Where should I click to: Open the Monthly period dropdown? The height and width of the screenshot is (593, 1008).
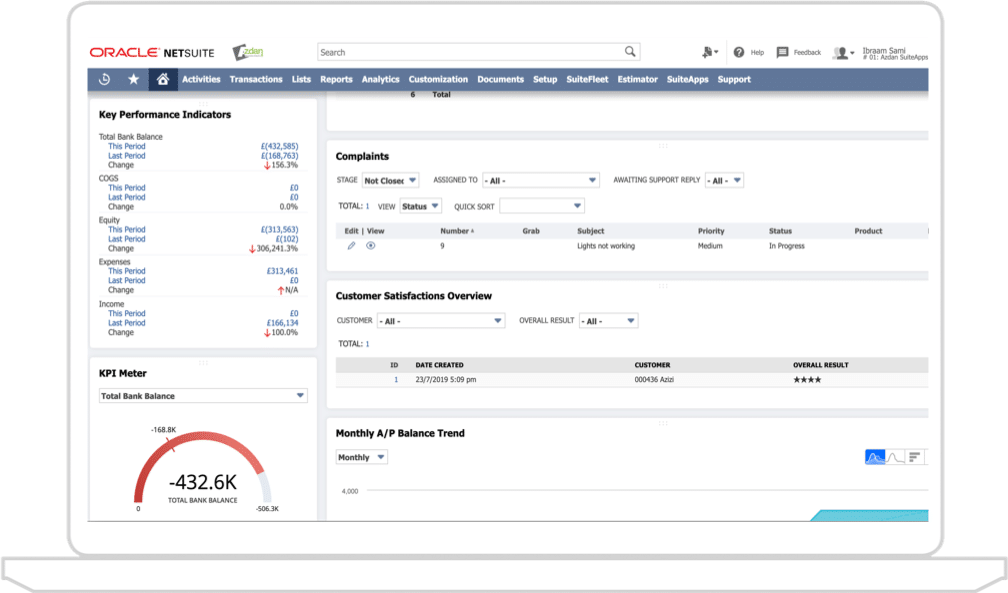(x=361, y=457)
